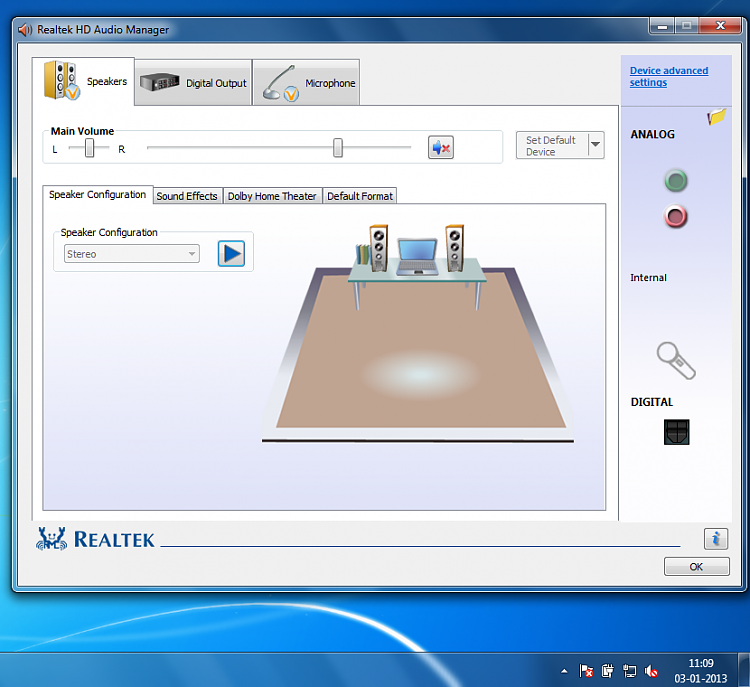Click the network tray icon

629,671
